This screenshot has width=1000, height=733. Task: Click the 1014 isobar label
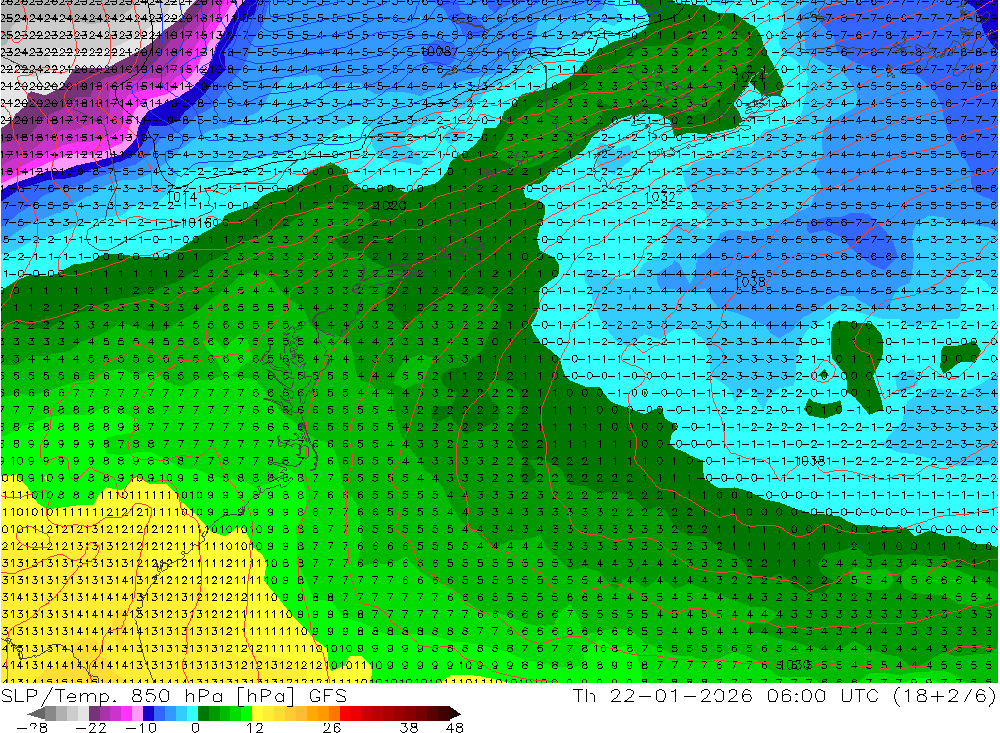(x=182, y=197)
